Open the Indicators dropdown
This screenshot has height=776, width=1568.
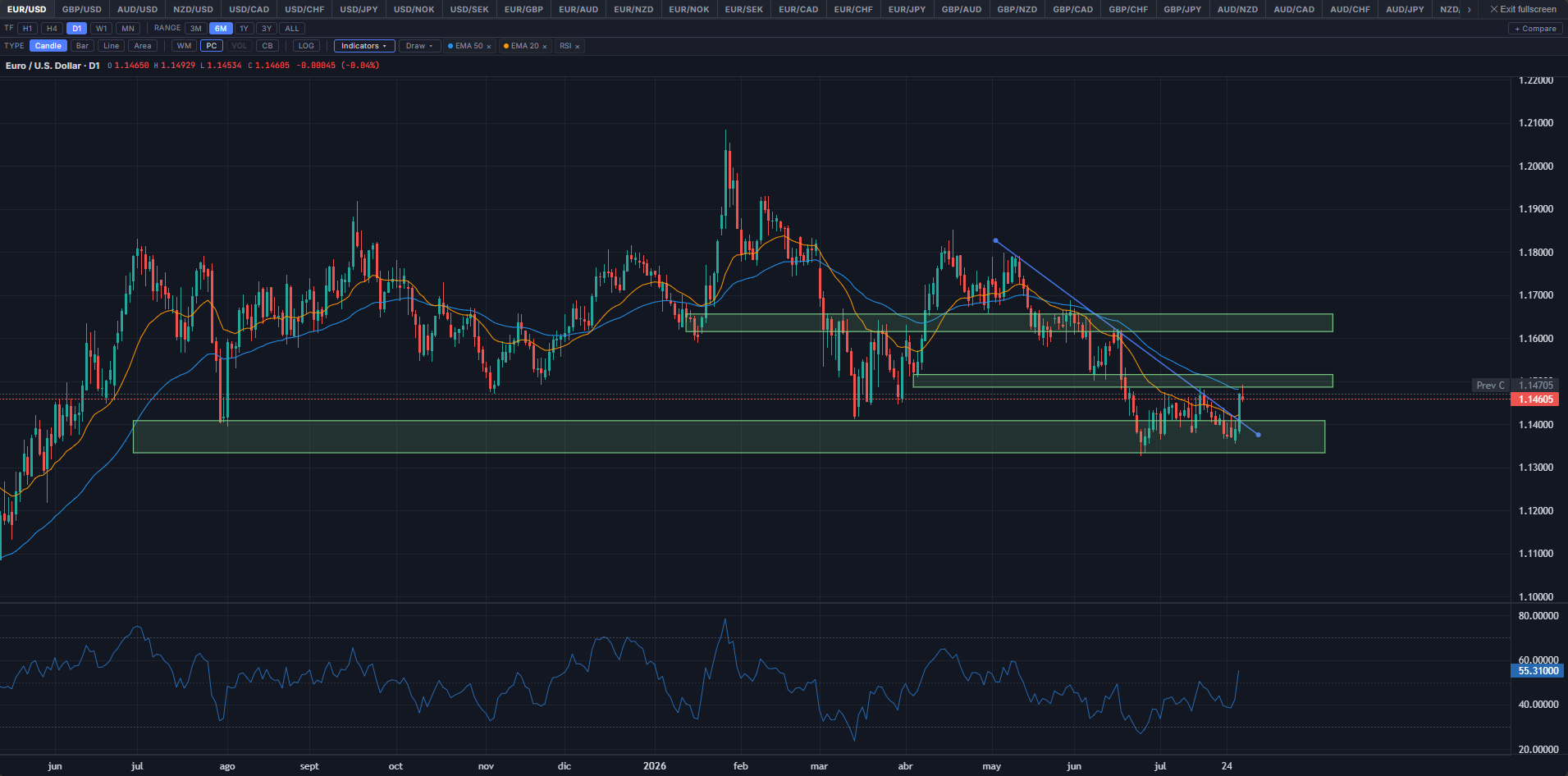click(x=364, y=46)
